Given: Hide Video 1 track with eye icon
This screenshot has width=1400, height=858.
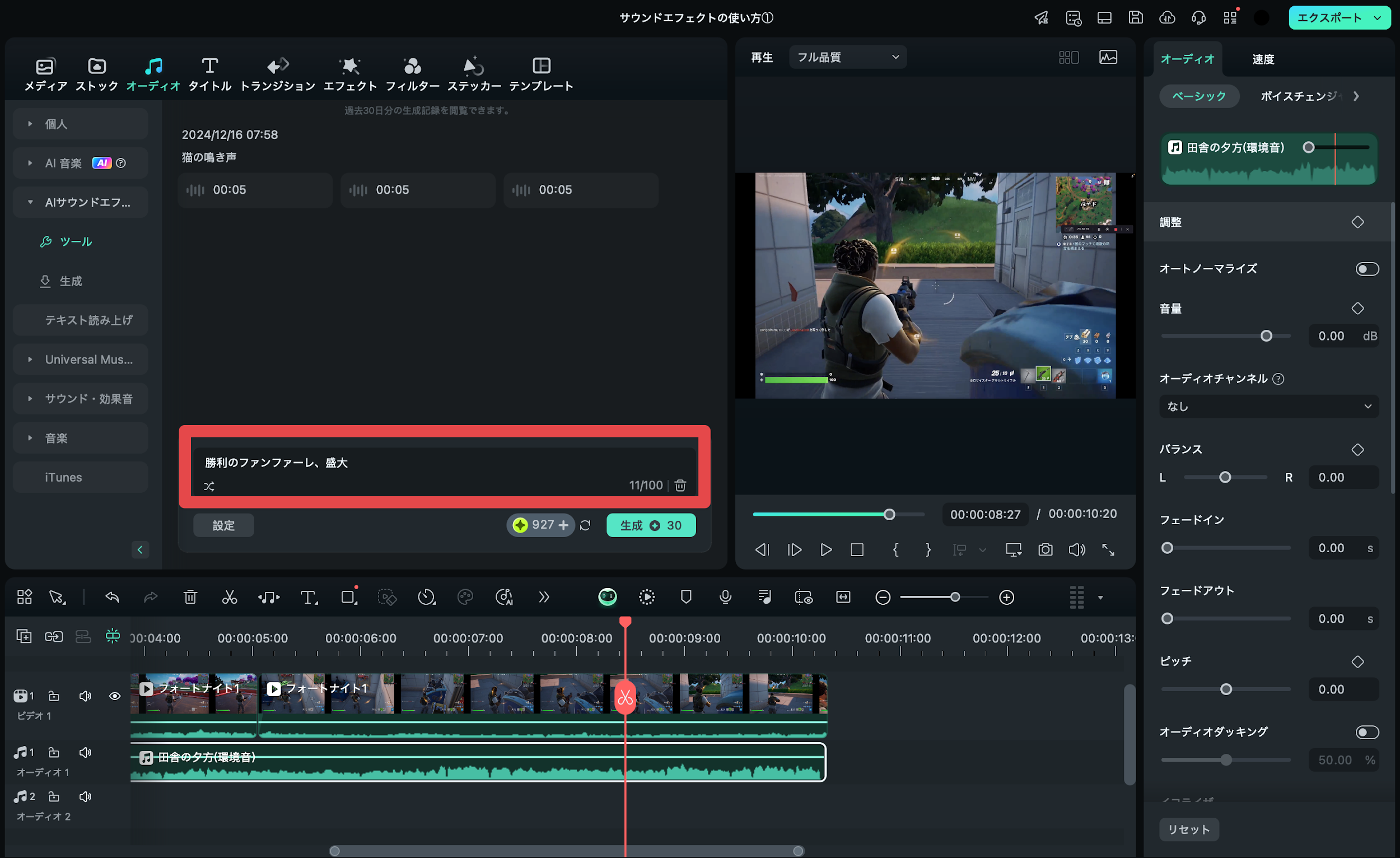Looking at the screenshot, I should (x=114, y=696).
